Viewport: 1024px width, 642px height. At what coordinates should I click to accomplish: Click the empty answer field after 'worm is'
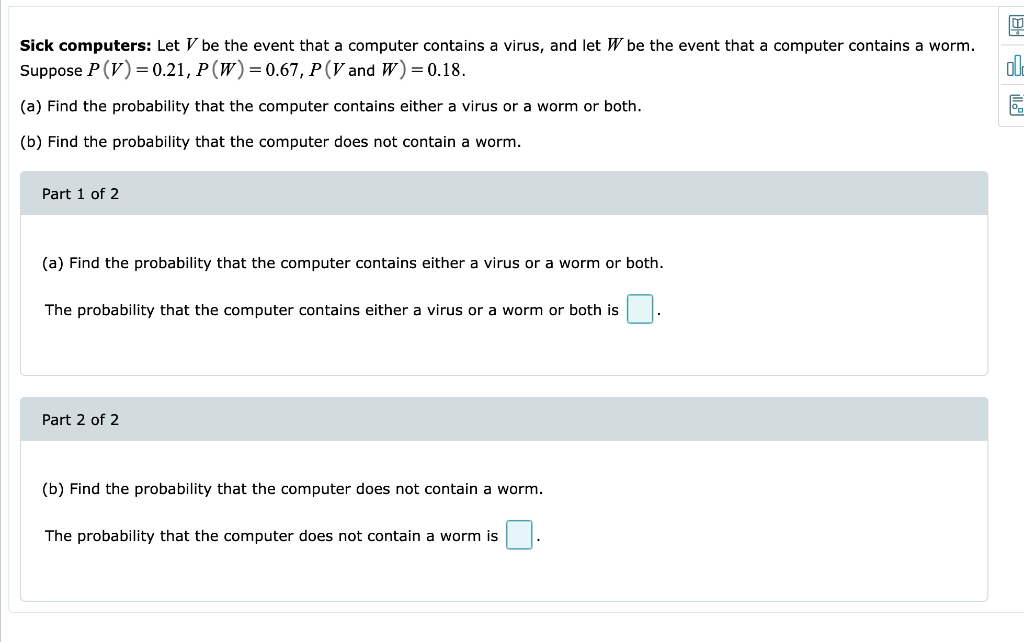click(519, 535)
